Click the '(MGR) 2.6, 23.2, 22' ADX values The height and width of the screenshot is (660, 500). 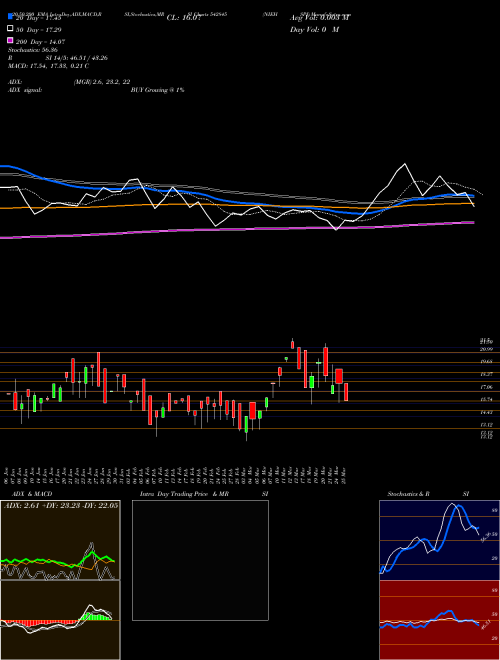coord(100,82)
